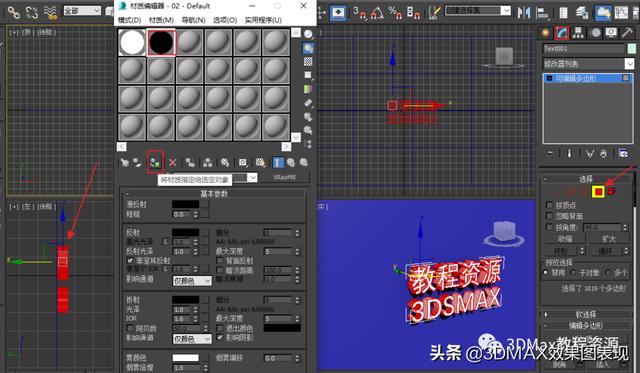The height and width of the screenshot is (373, 640).
Task: Enable the 暗淡距离 checkbox
Action: point(220,270)
